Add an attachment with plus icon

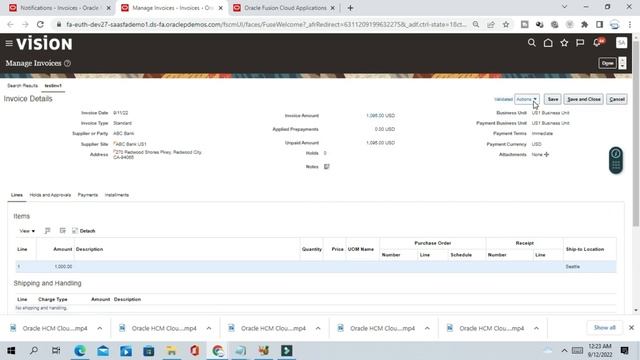tap(547, 154)
